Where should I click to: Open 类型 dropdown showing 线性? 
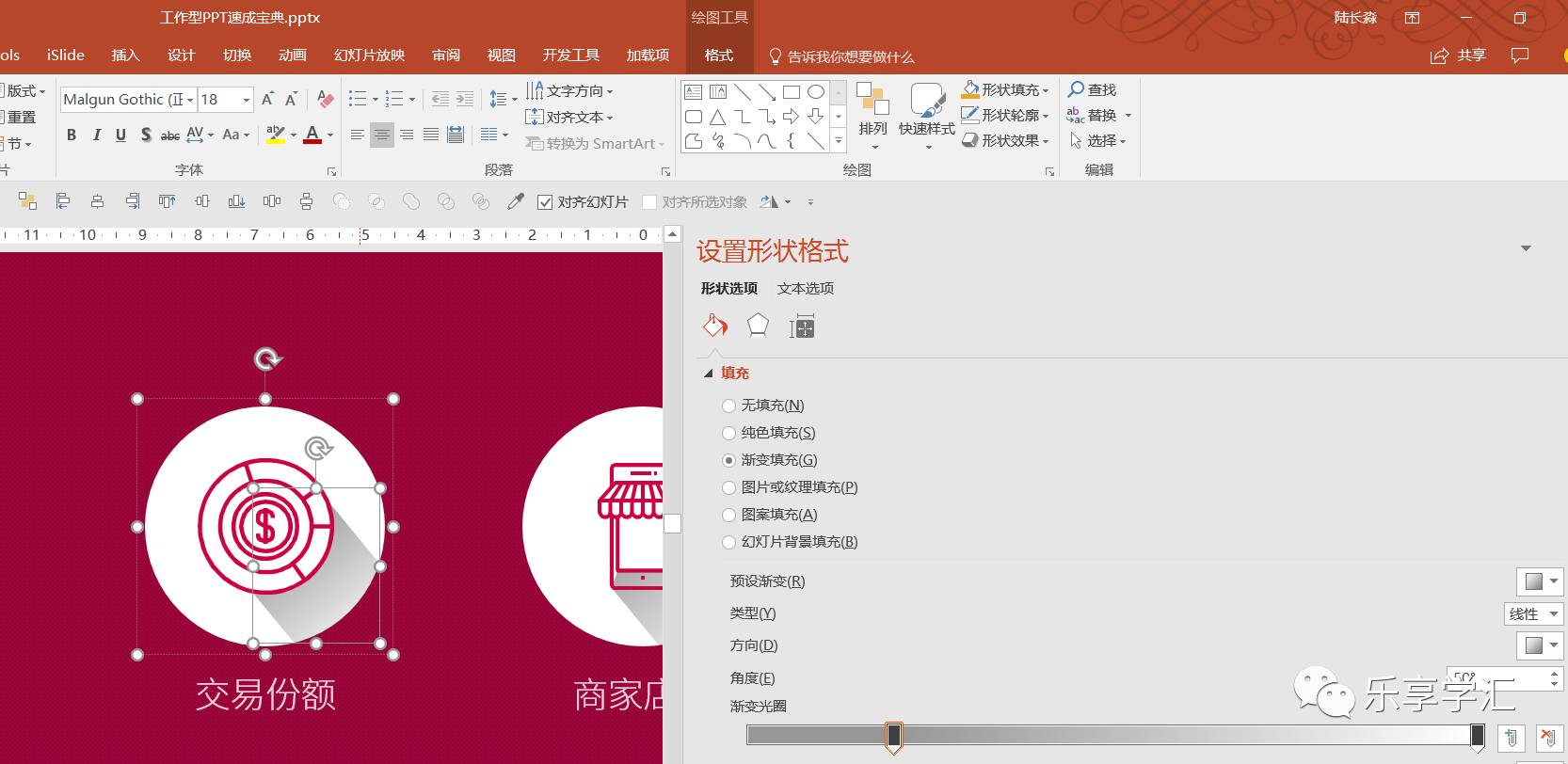(1534, 613)
